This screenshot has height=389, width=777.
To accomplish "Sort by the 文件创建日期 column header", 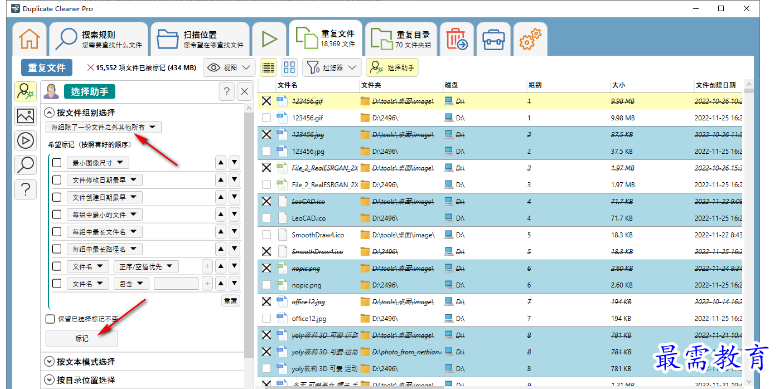I will (716, 85).
